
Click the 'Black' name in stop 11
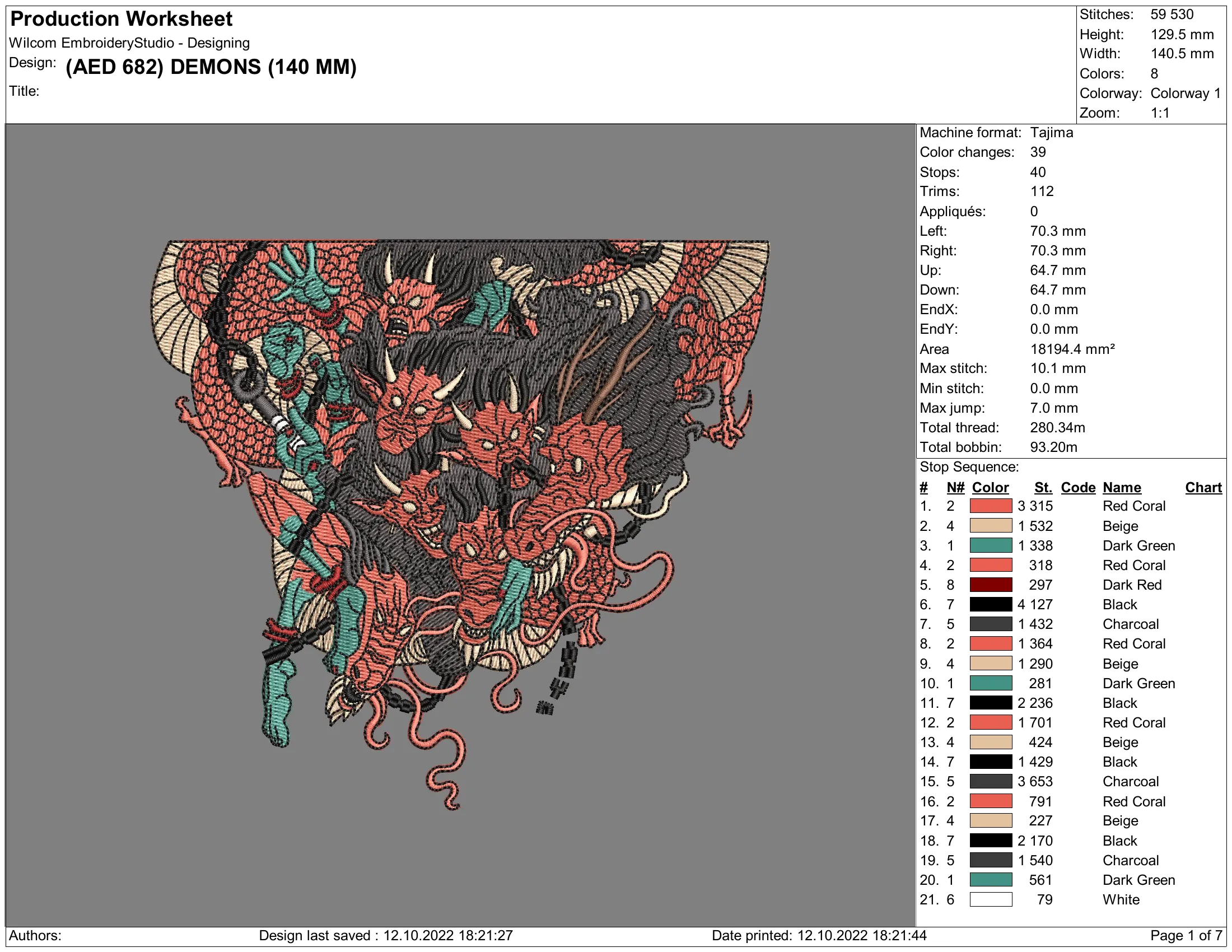1120,703
